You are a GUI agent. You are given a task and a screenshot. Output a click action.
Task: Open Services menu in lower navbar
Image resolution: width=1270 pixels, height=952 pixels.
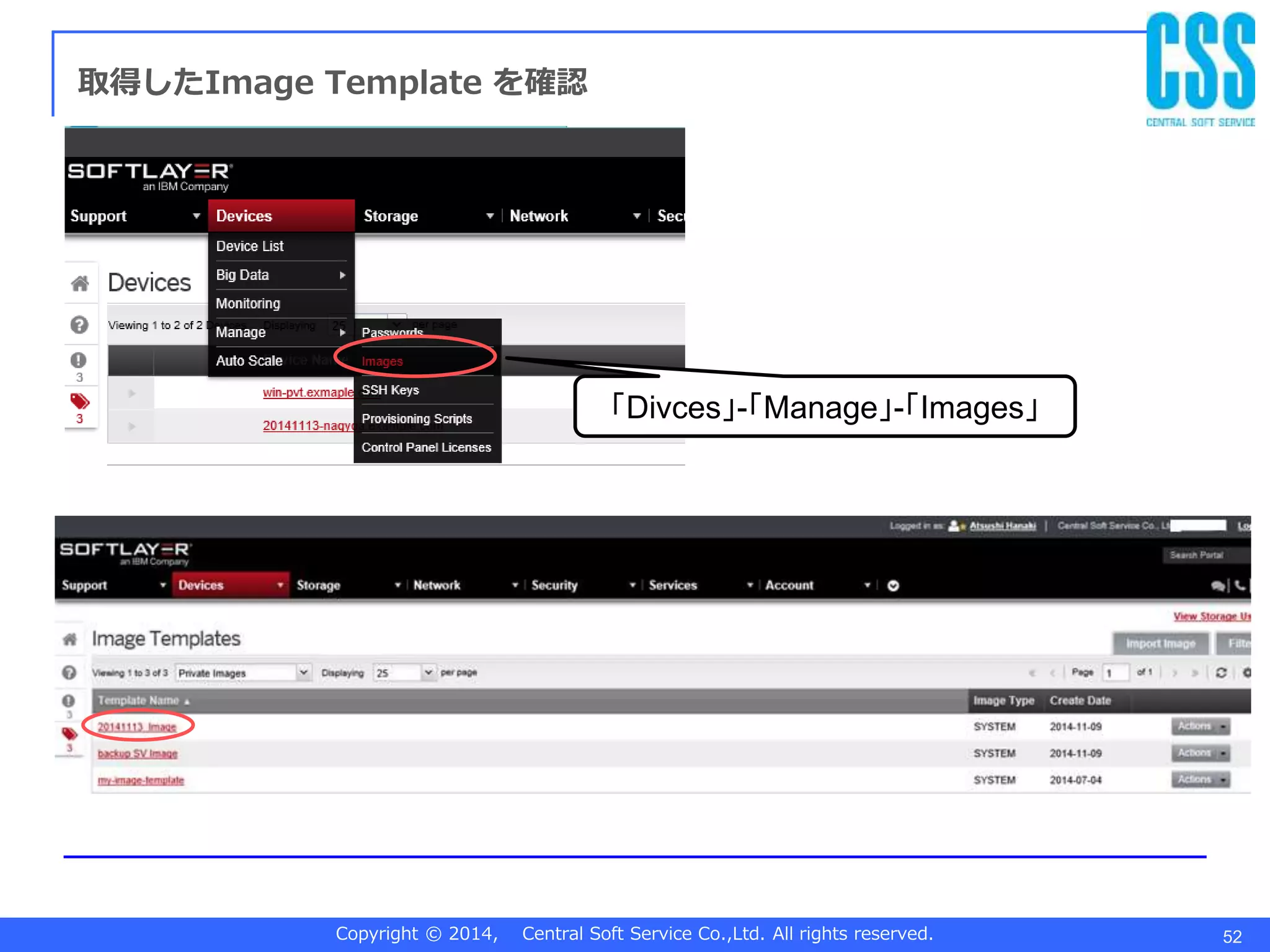click(x=701, y=585)
